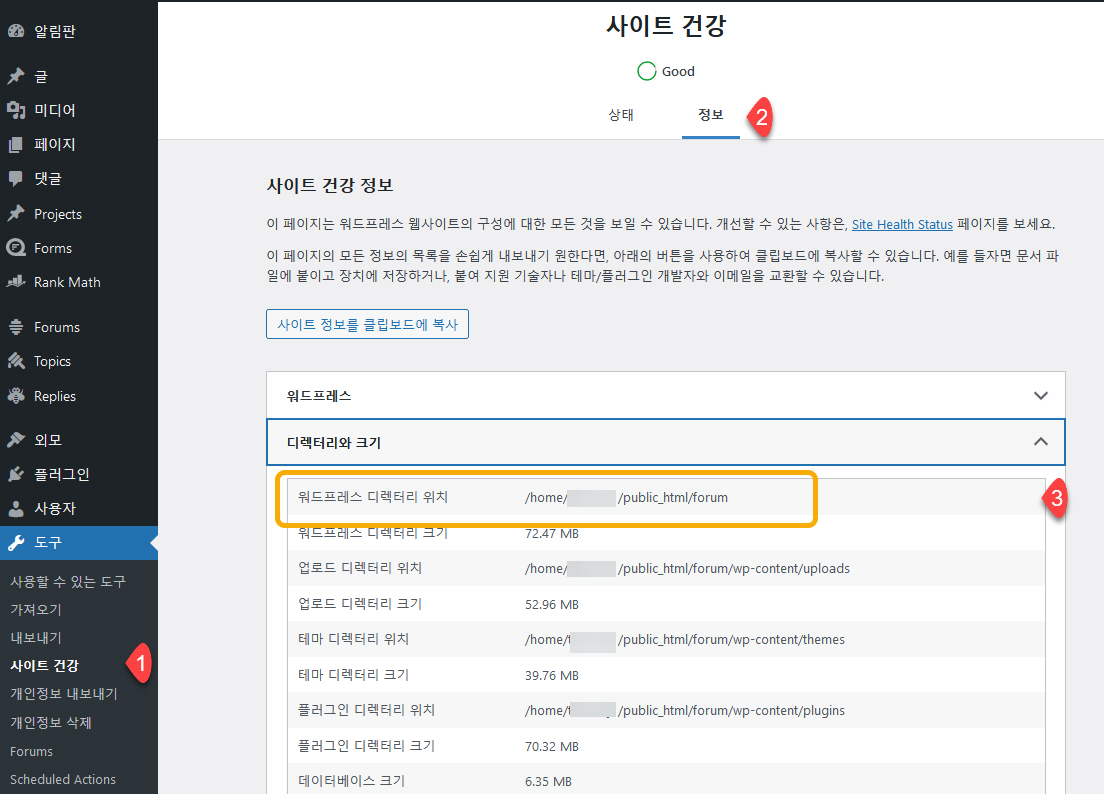Screen dimensions: 1104x794
Task: Click the speech bubble icon beside 댓글
Action: [16, 179]
